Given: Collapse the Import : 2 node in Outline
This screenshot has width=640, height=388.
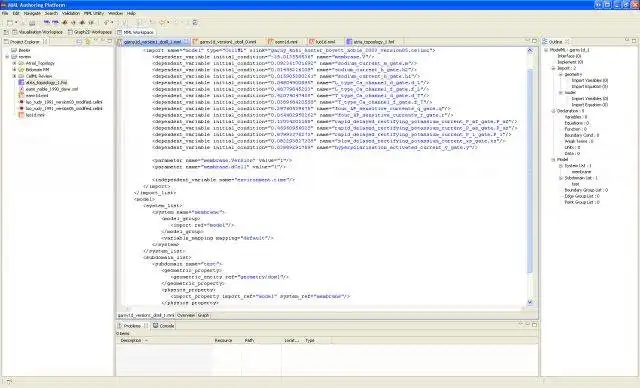Looking at the screenshot, I should point(553,68).
